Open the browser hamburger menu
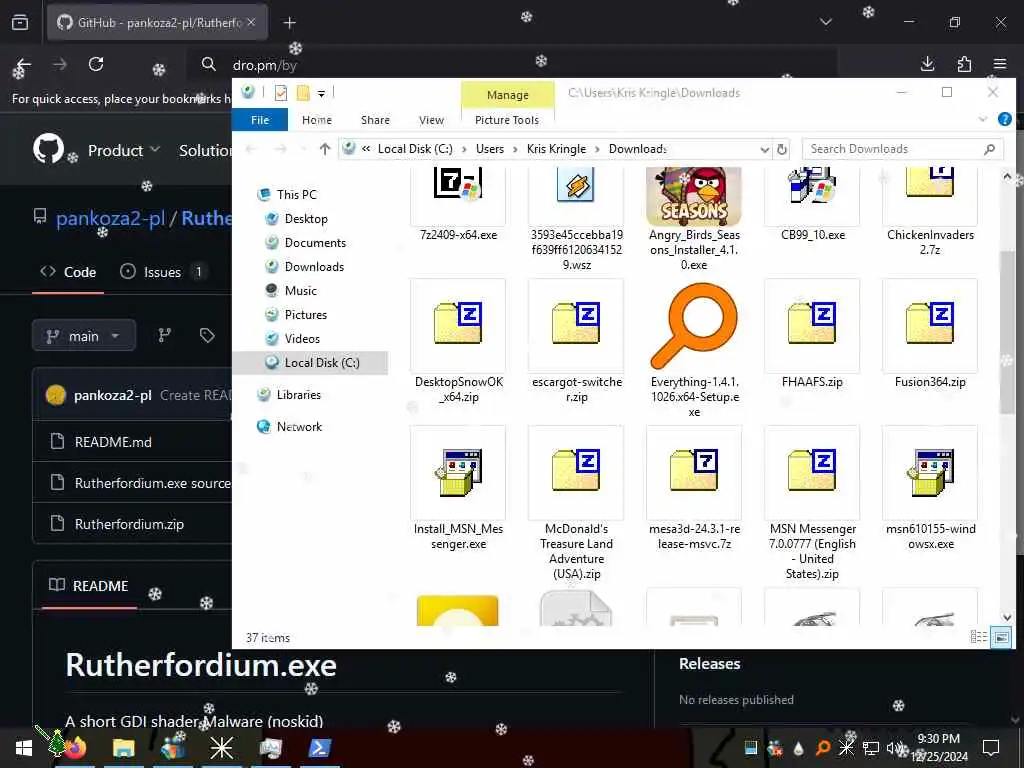This screenshot has height=768, width=1024. tap(1000, 64)
